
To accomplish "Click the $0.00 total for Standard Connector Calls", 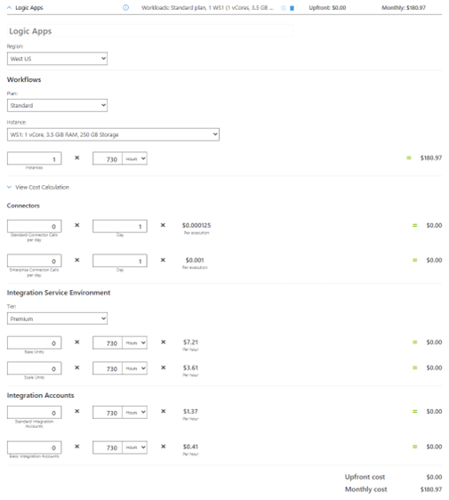I will (434, 225).
